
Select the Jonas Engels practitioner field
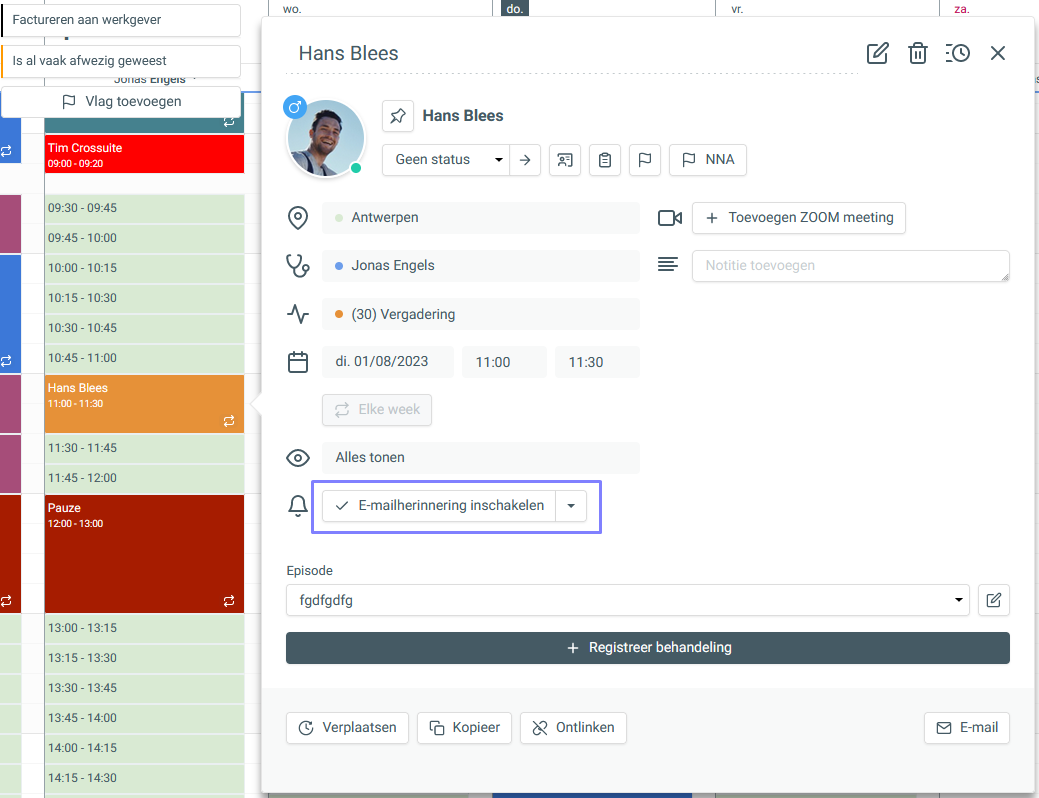coord(480,266)
